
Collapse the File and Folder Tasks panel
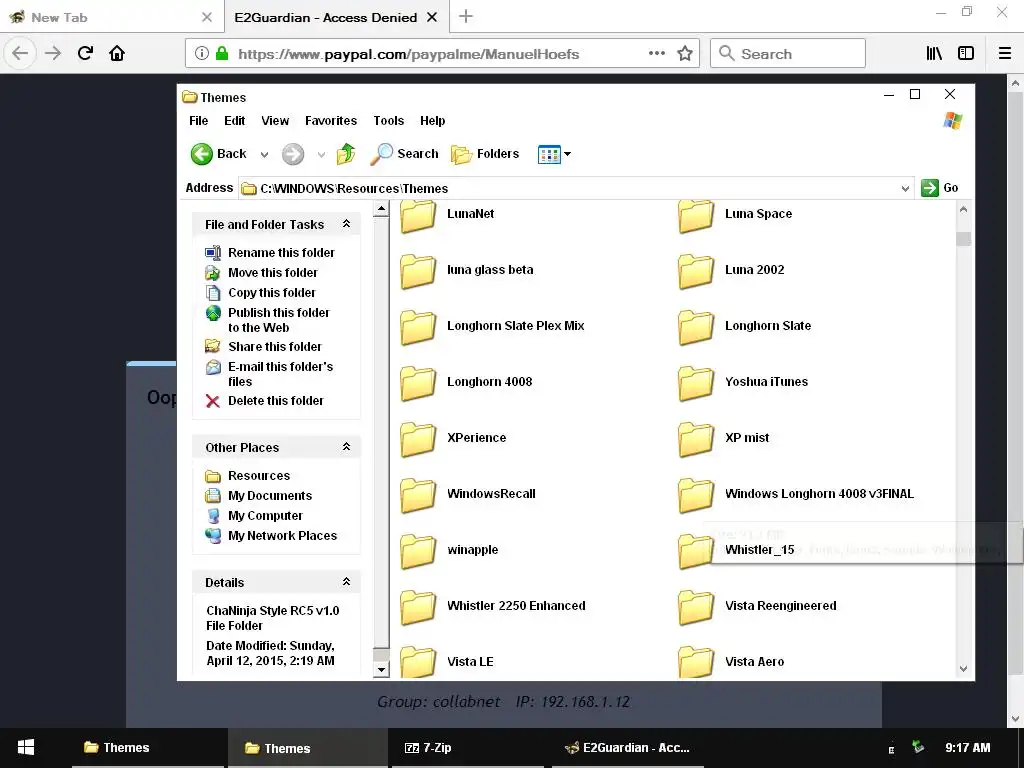point(346,224)
